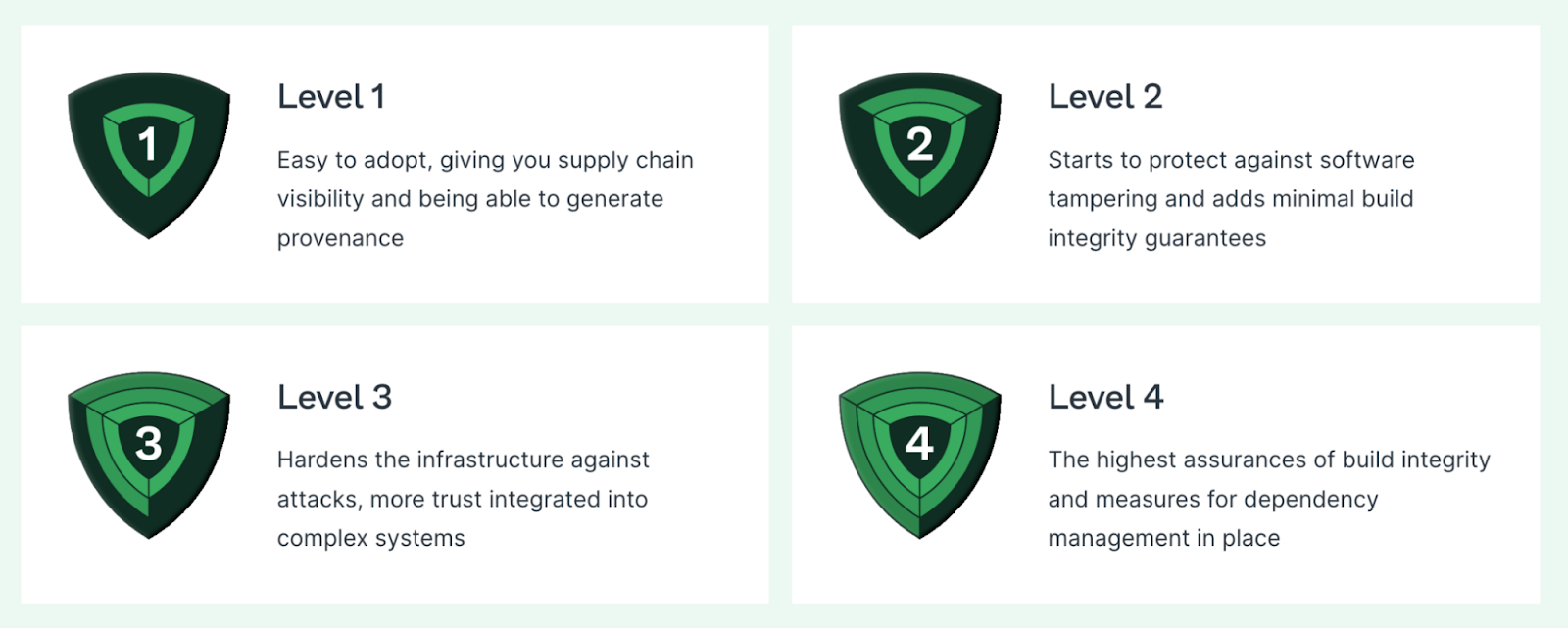Click the word "provenance" under Level 1
Screen dimensions: 1568x629
340,239
